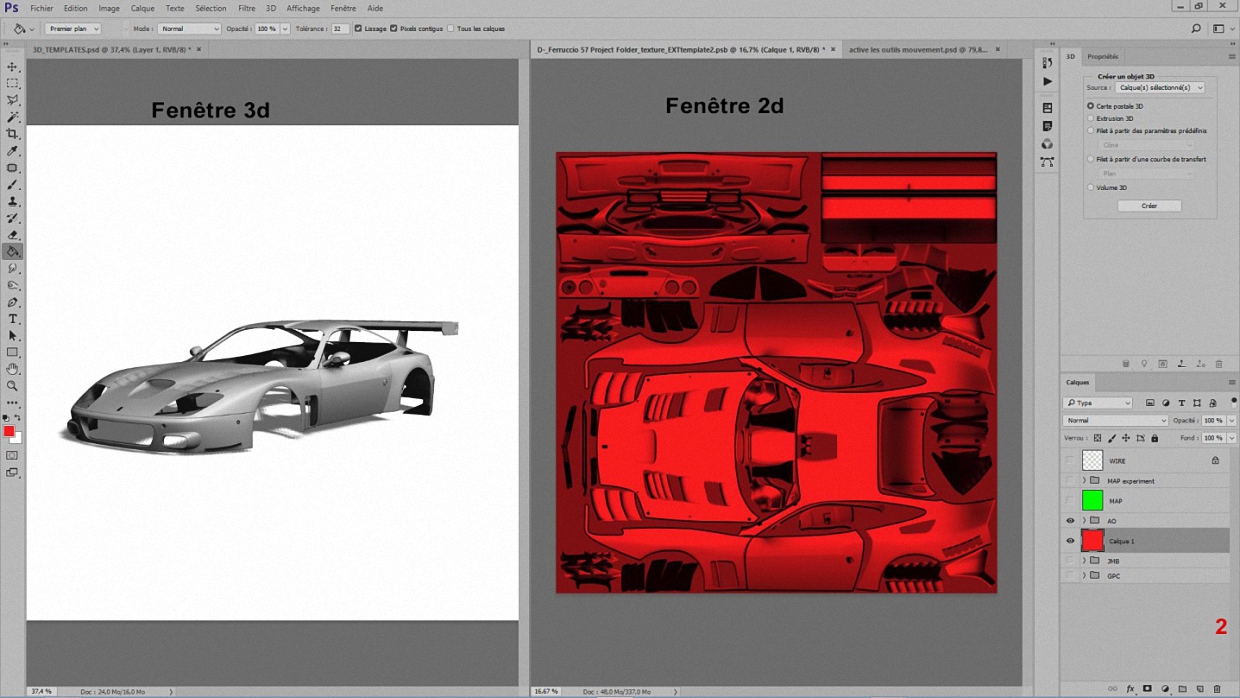Switch to the Propriétés panel tab

click(1103, 57)
